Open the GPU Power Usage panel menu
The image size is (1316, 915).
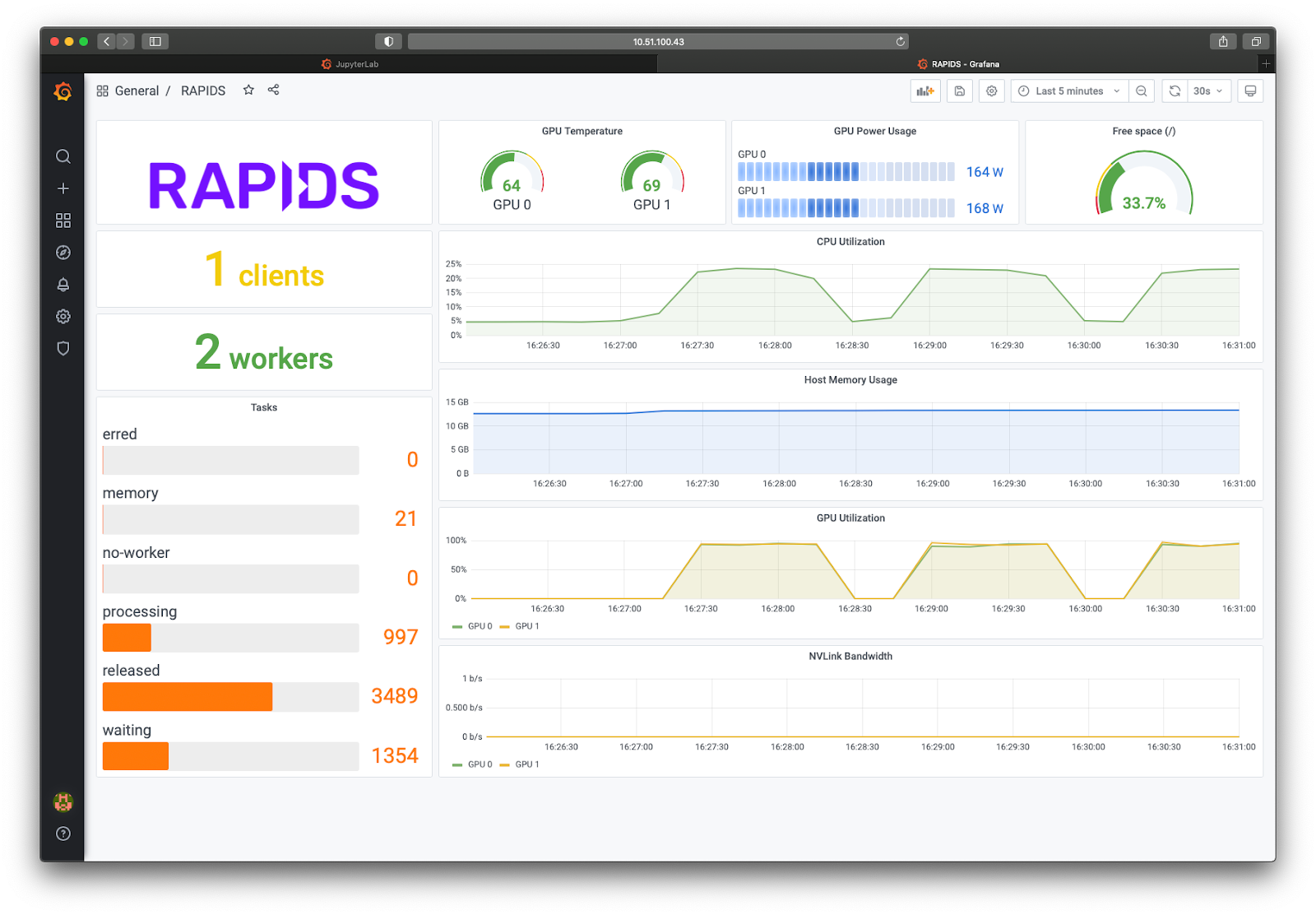[875, 132]
